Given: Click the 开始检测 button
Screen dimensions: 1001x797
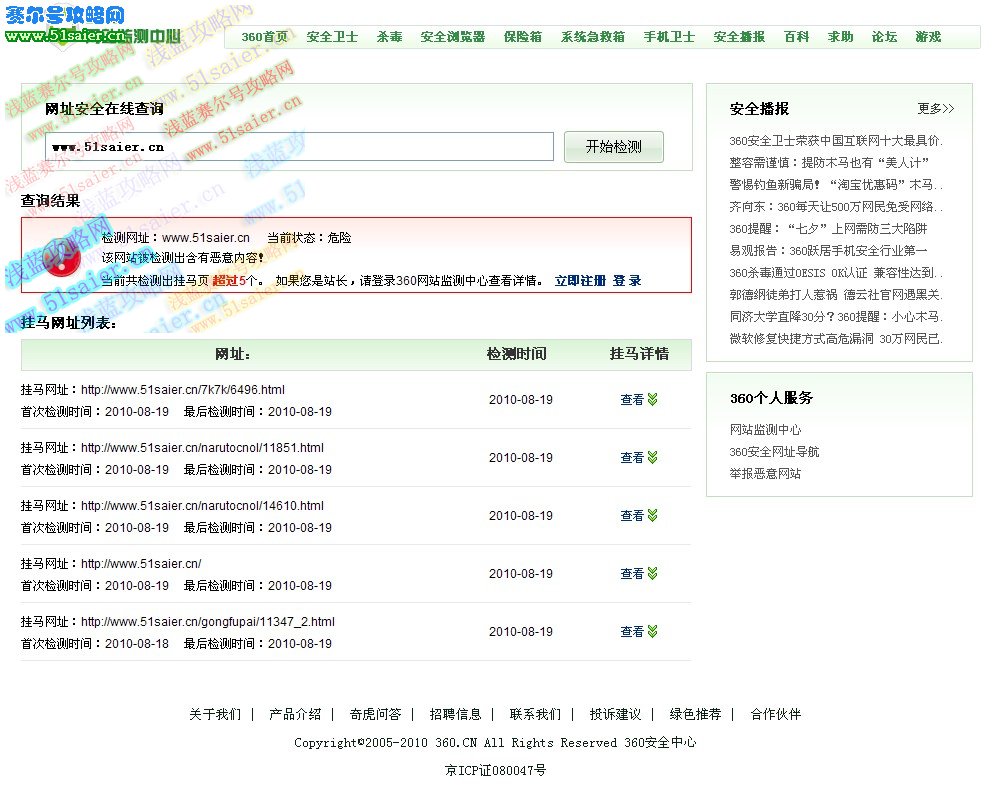Looking at the screenshot, I should click(613, 147).
